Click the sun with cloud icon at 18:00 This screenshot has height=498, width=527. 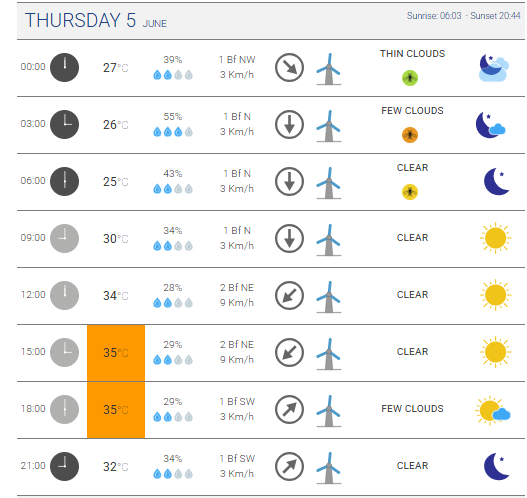493,410
